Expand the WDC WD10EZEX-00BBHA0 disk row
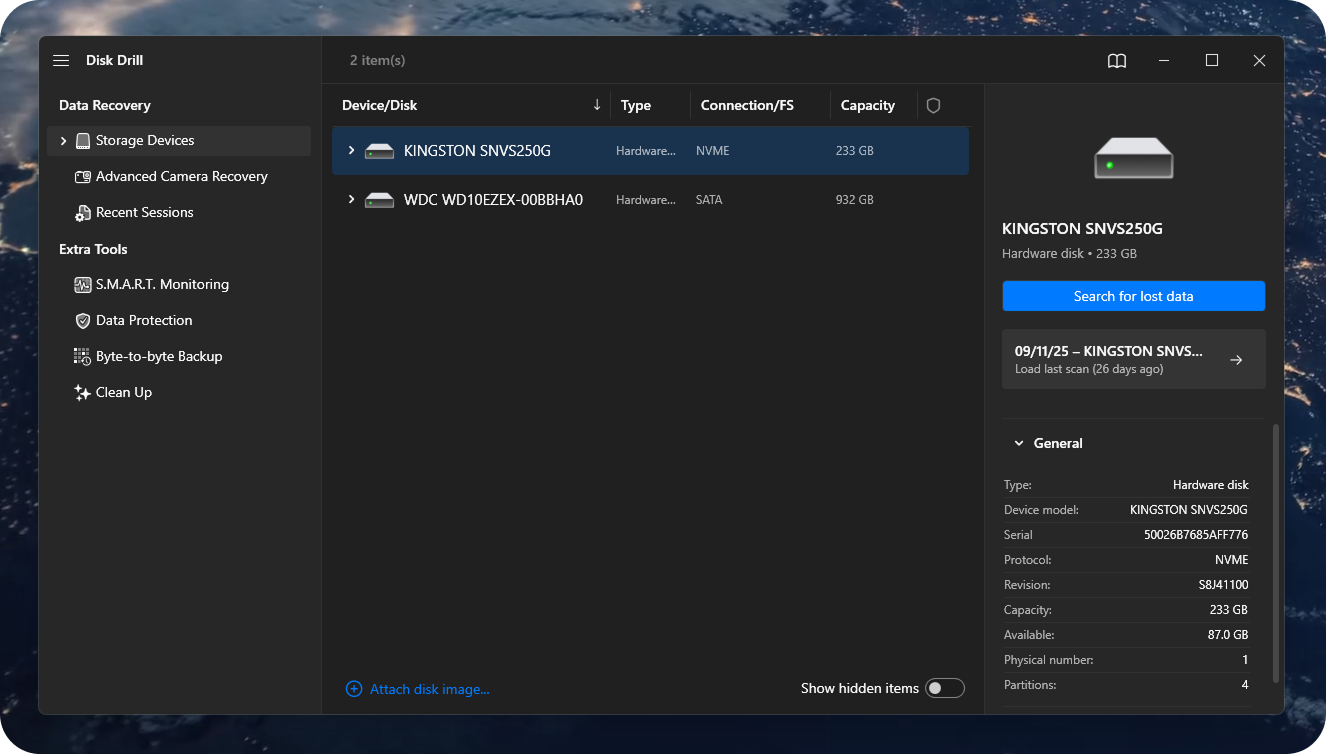1326x754 pixels. tap(351, 200)
